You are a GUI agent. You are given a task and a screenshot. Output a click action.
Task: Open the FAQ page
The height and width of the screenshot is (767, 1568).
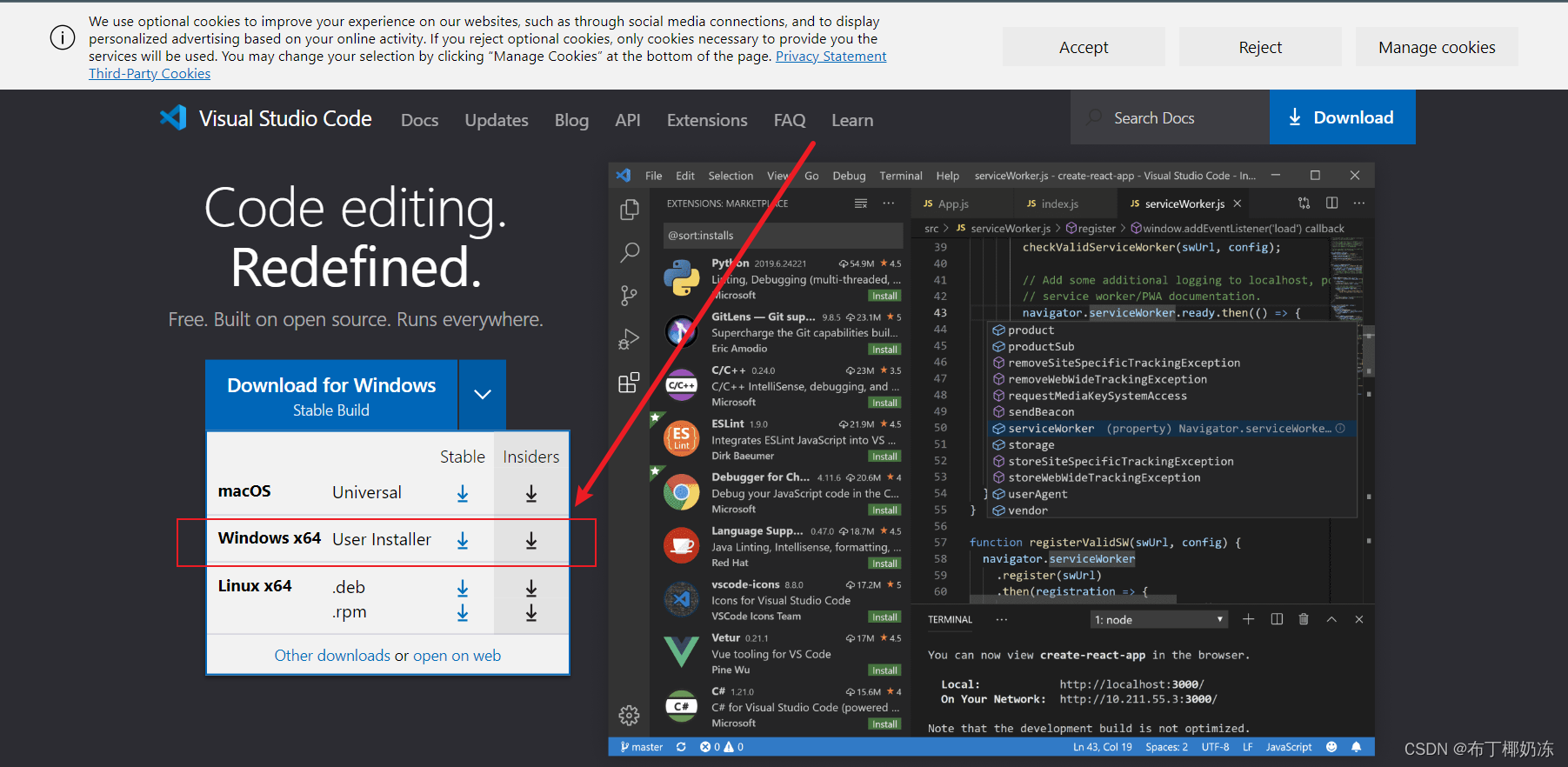(790, 120)
